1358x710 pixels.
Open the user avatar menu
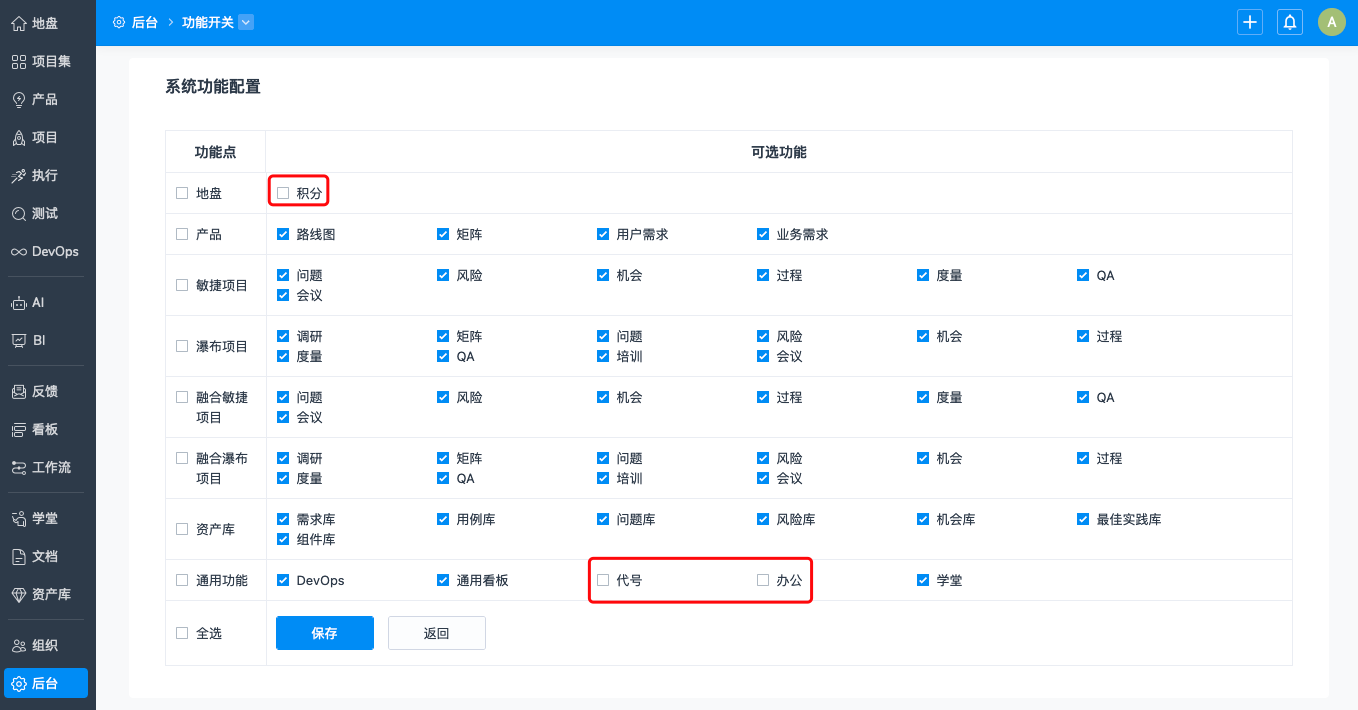pyautogui.click(x=1331, y=22)
